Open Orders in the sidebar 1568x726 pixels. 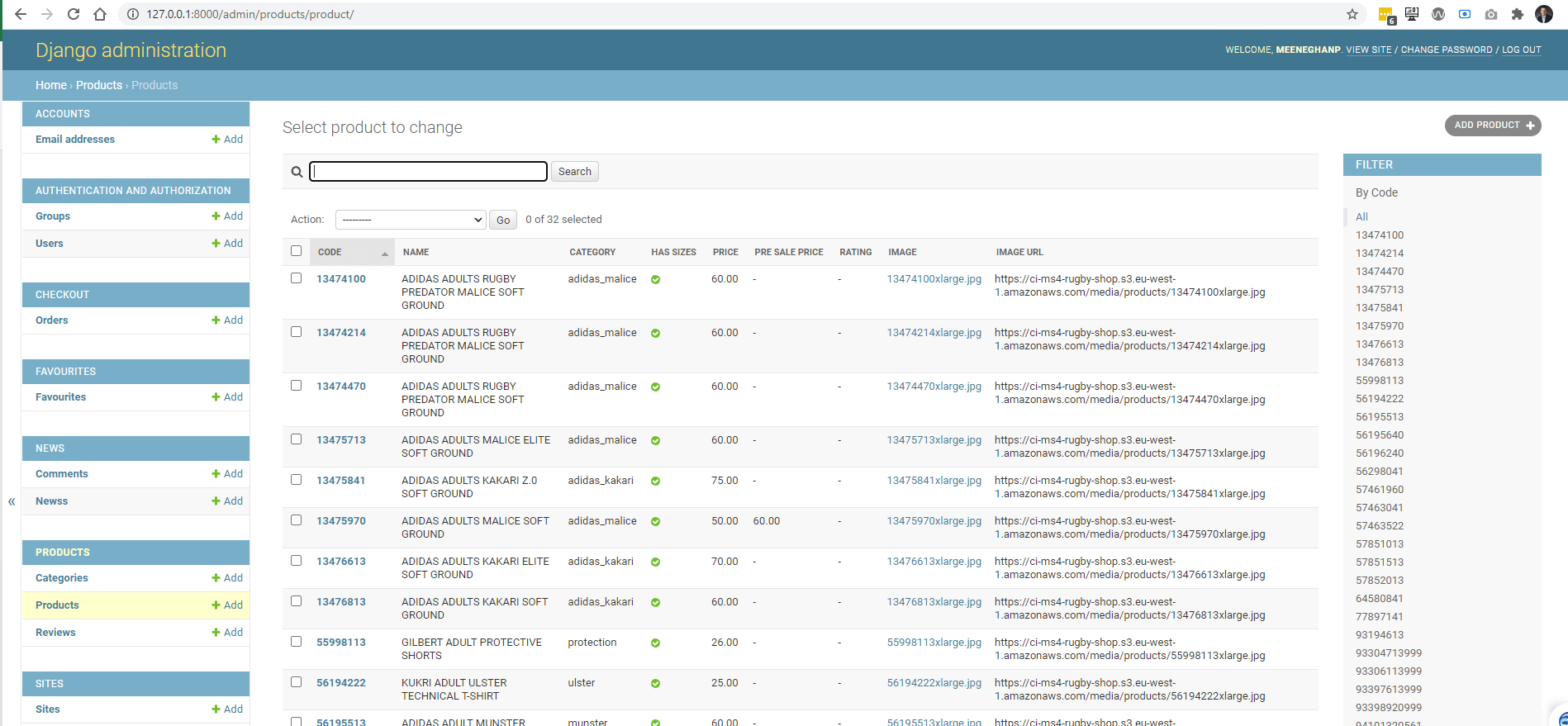52,320
